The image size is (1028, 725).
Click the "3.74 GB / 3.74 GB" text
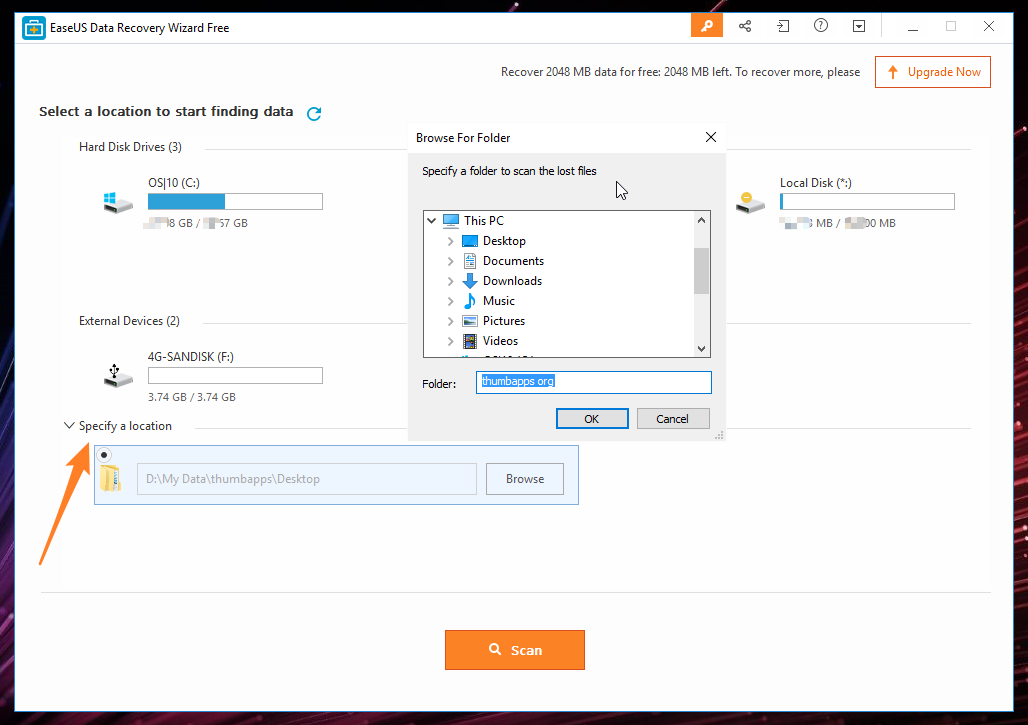click(x=191, y=397)
